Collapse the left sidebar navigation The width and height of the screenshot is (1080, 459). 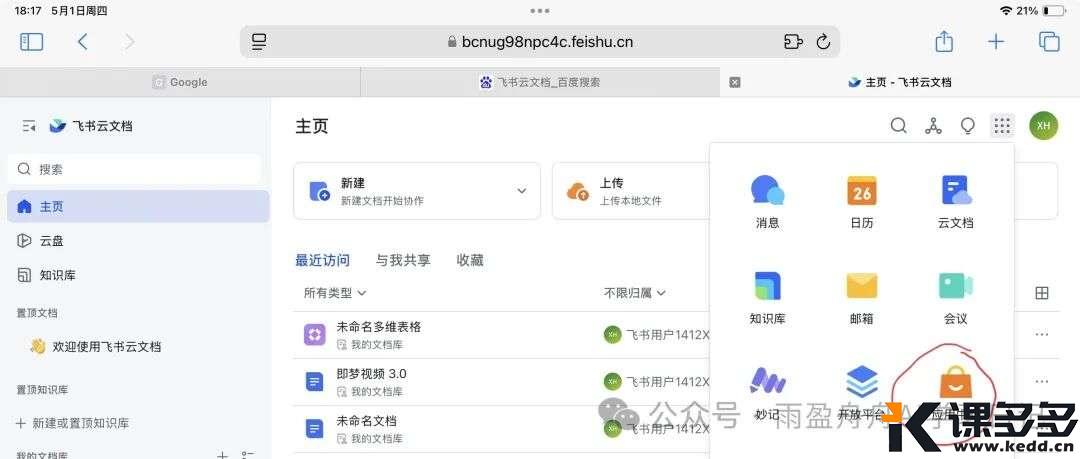29,126
